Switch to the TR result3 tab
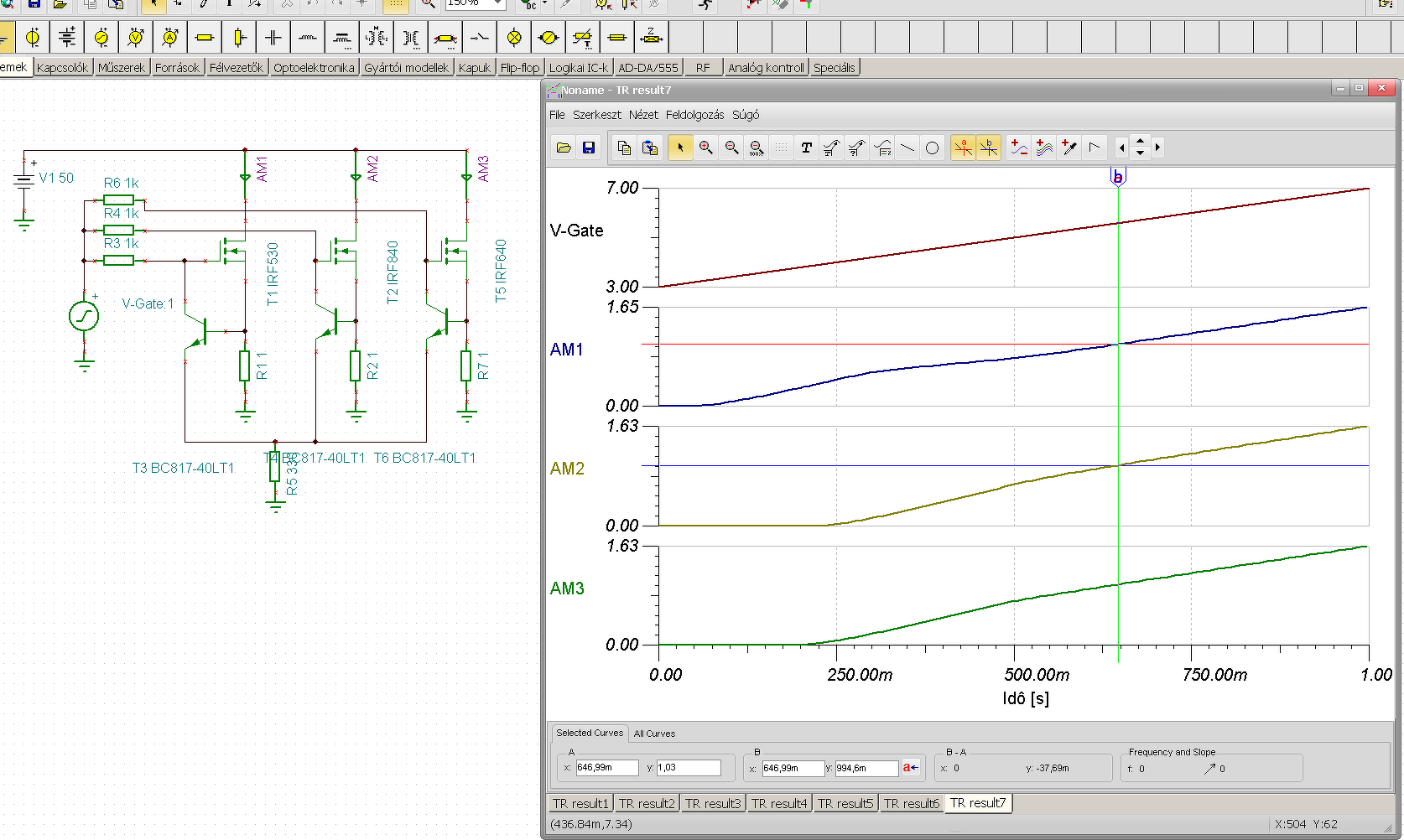This screenshot has height=840, width=1404. 712,803
